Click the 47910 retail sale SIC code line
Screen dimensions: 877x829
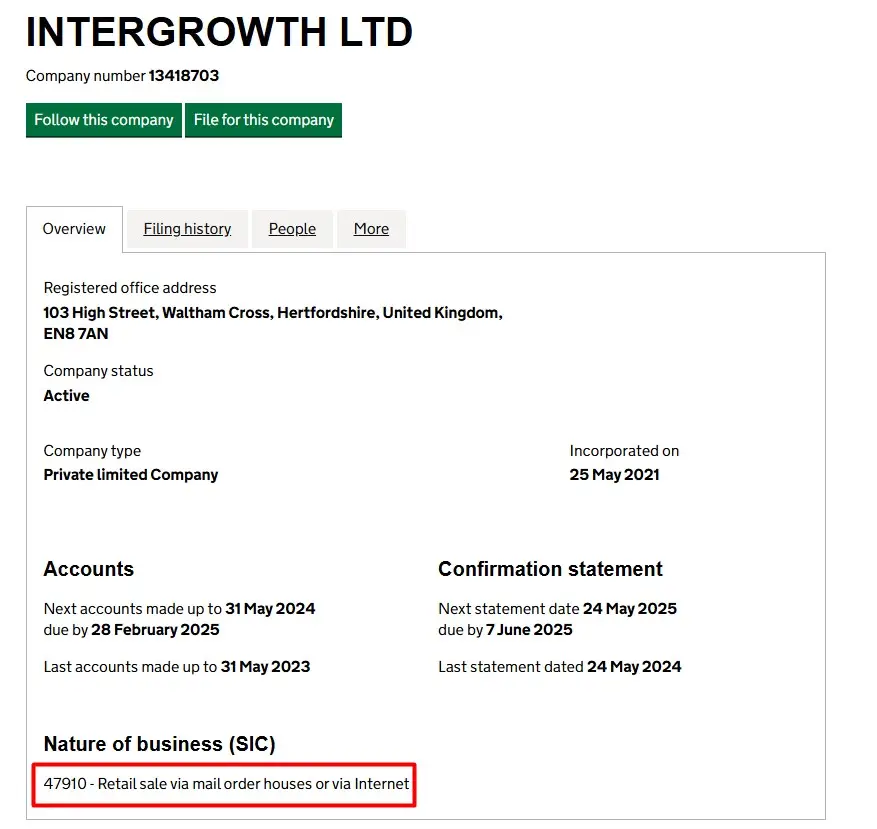227,784
